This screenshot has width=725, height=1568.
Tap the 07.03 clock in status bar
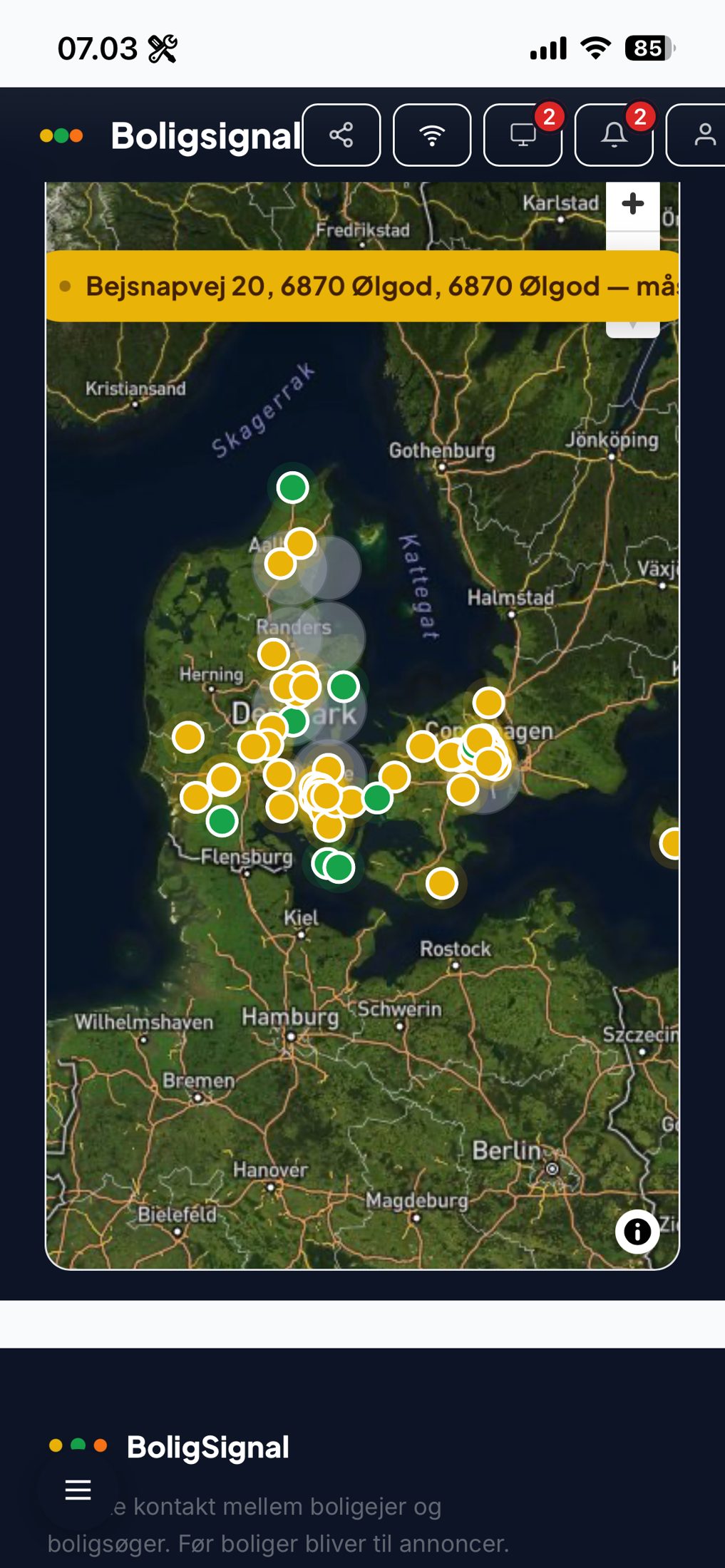click(x=98, y=48)
